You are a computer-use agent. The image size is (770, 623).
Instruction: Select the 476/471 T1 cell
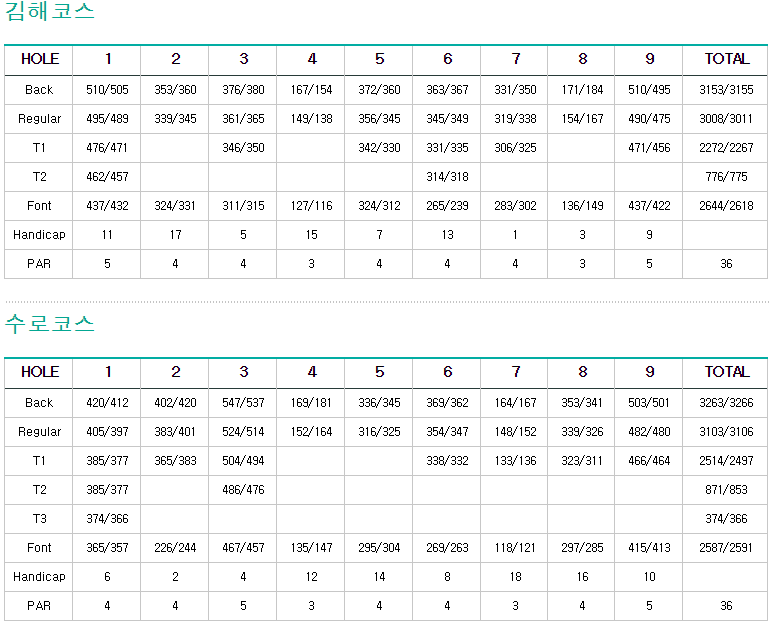(107, 148)
